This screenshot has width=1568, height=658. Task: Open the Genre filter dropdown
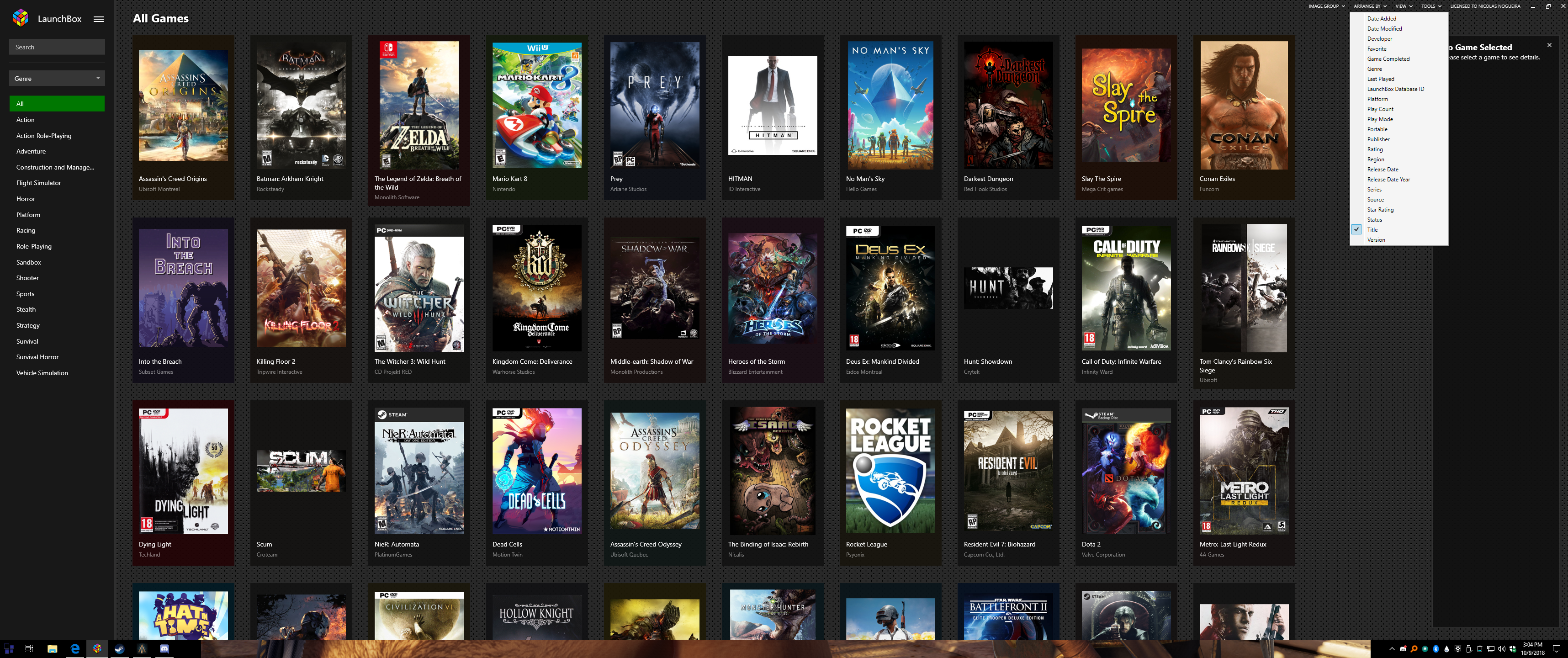click(57, 79)
